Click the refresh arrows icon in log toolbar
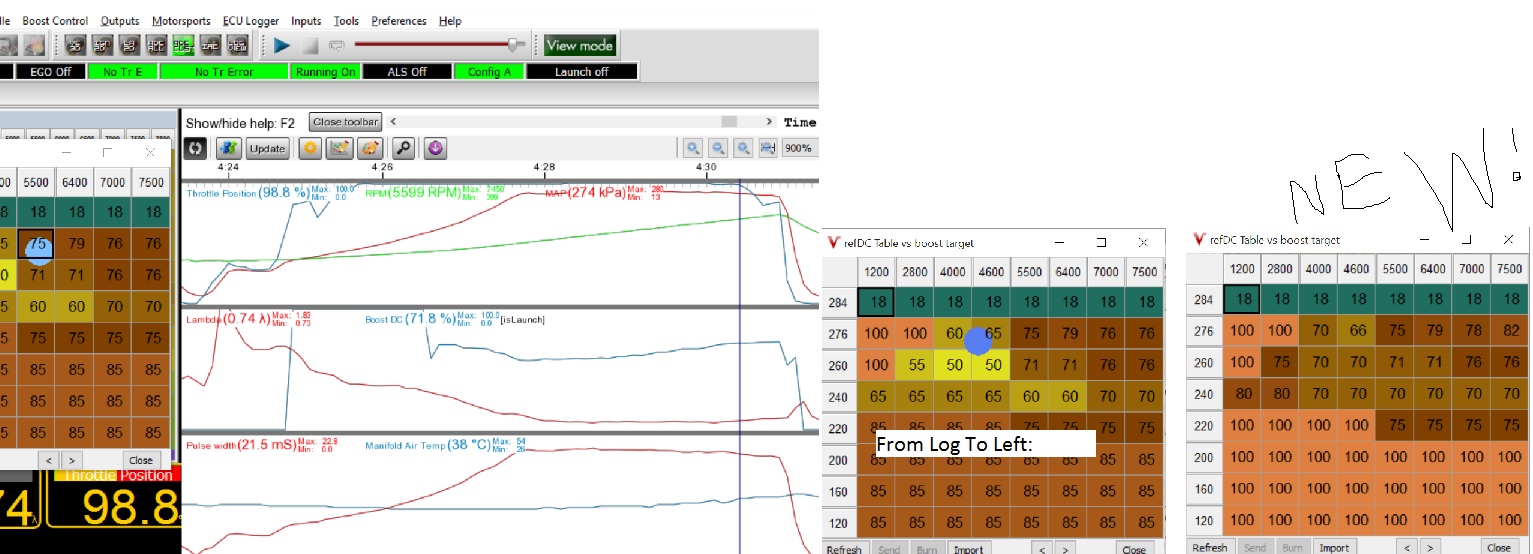Image resolution: width=1533 pixels, height=554 pixels. [196, 148]
